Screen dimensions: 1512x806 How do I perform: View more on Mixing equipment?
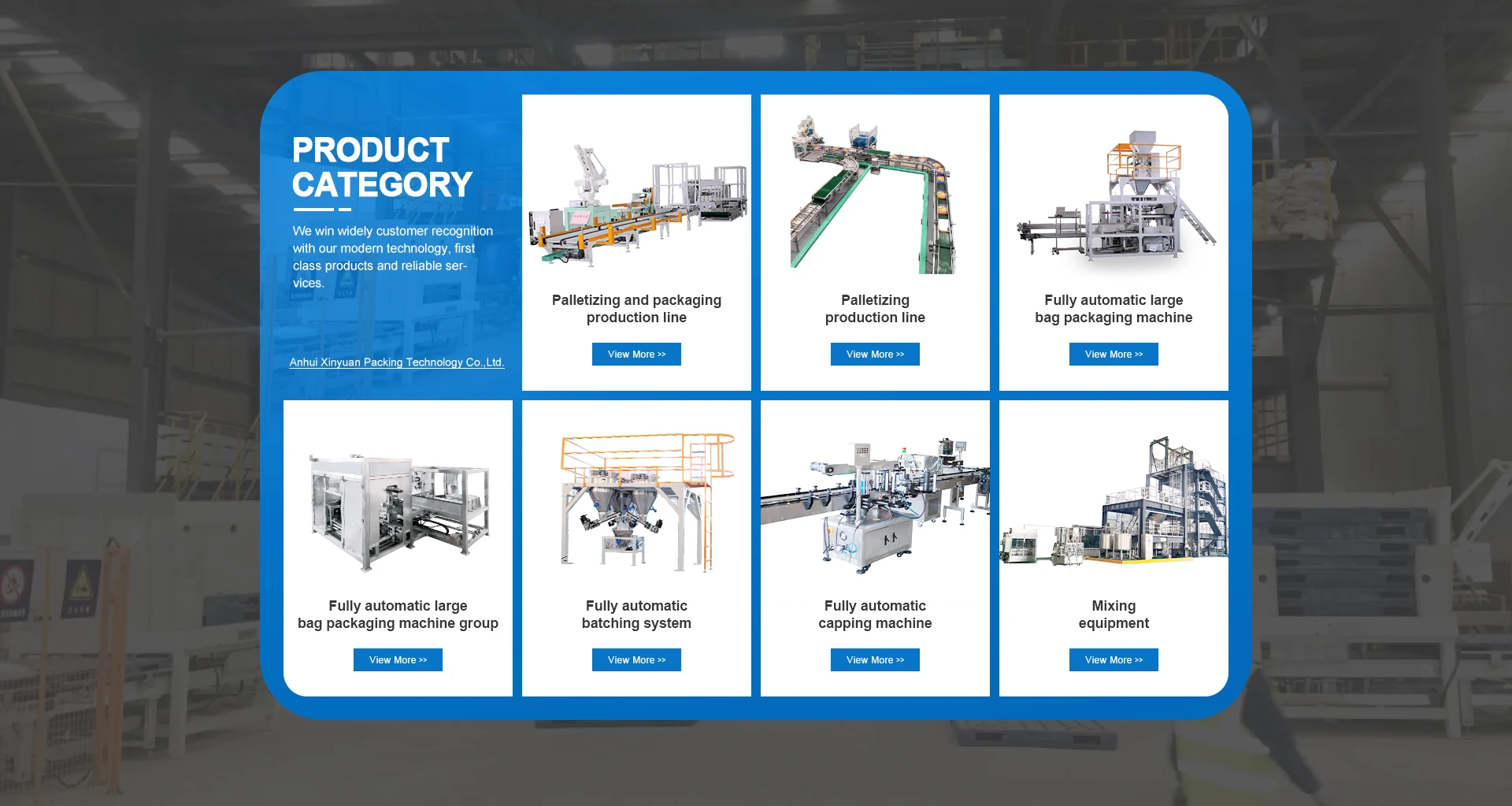1114,659
